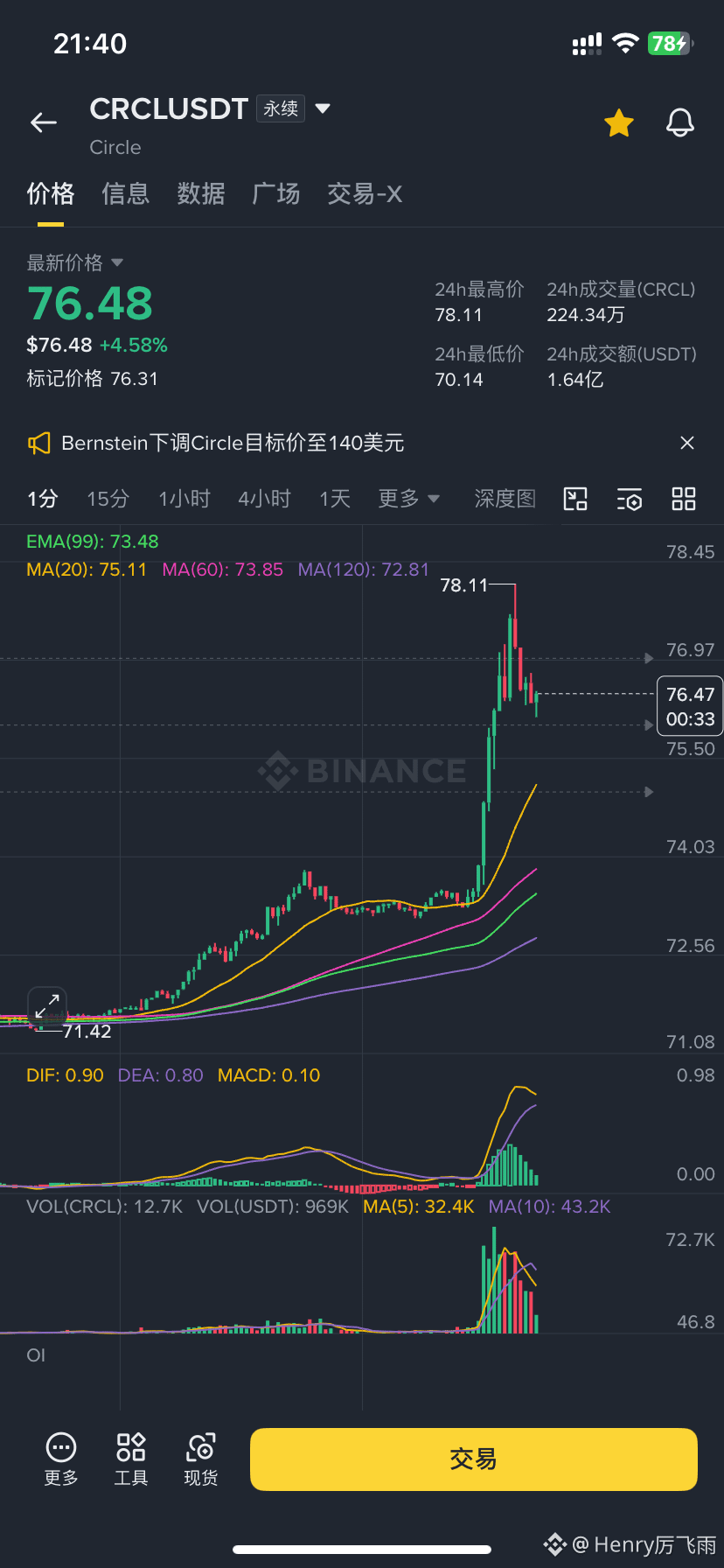The image size is (724, 1568).
Task: Dismiss the Bernstein news banner
Action: [687, 443]
